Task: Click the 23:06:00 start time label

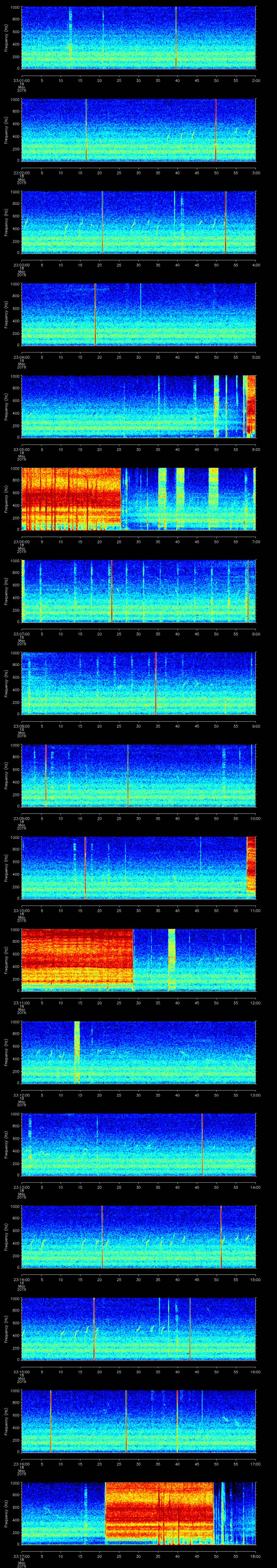Action: pos(21,542)
